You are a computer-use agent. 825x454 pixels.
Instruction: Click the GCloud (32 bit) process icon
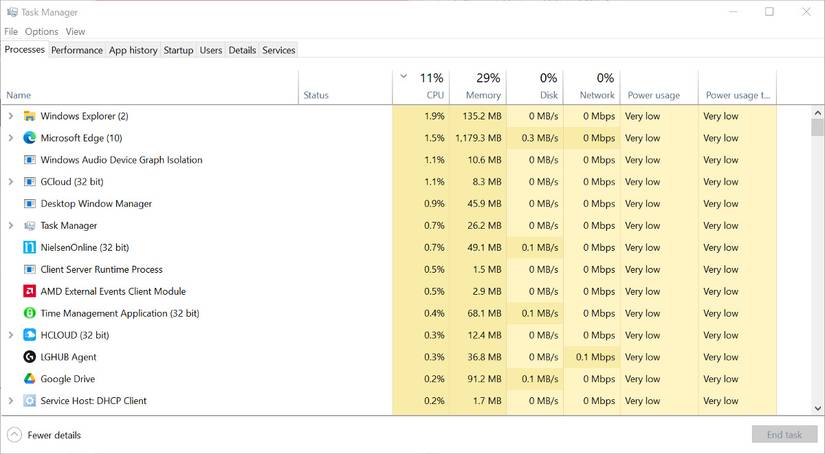pos(29,182)
